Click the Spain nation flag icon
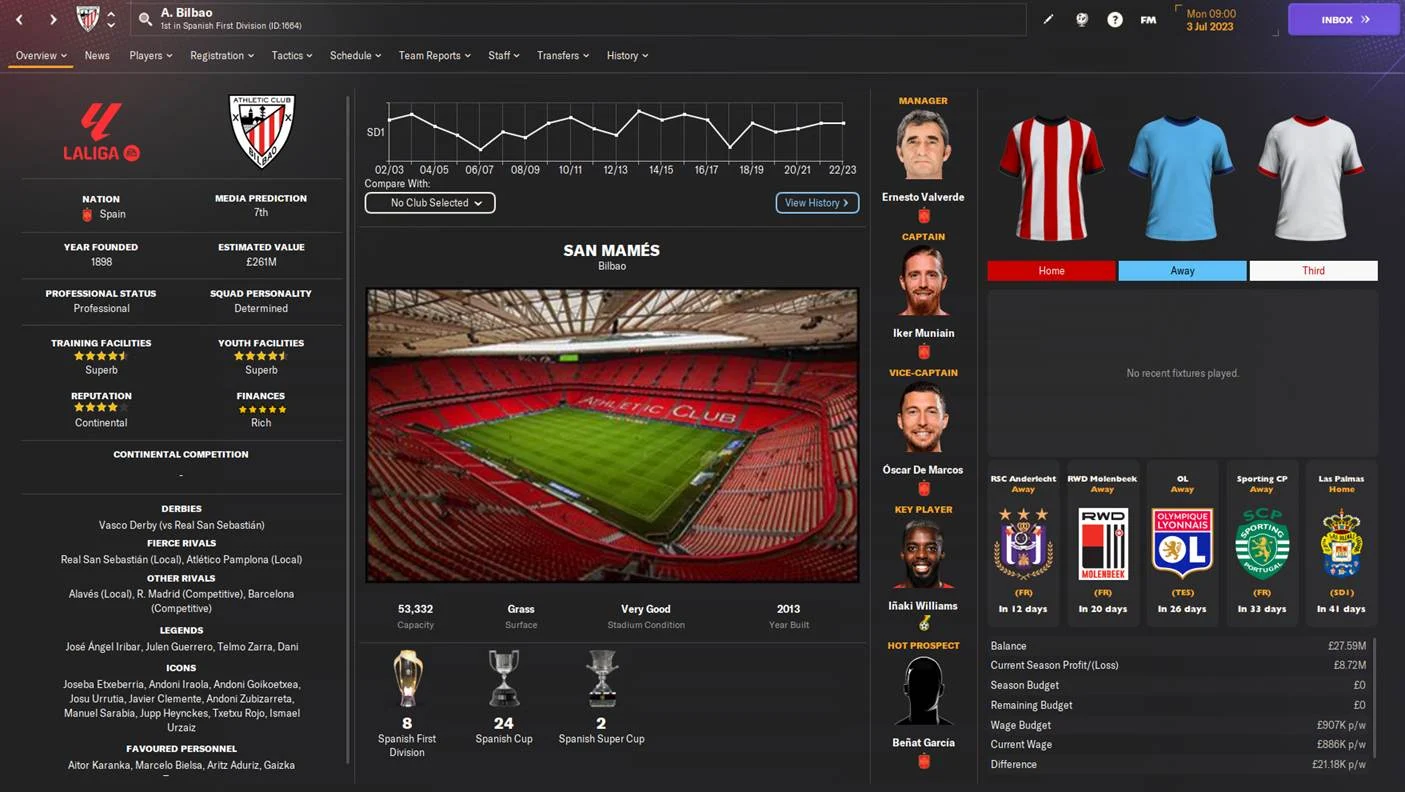The height and width of the screenshot is (792, 1405). (87, 214)
